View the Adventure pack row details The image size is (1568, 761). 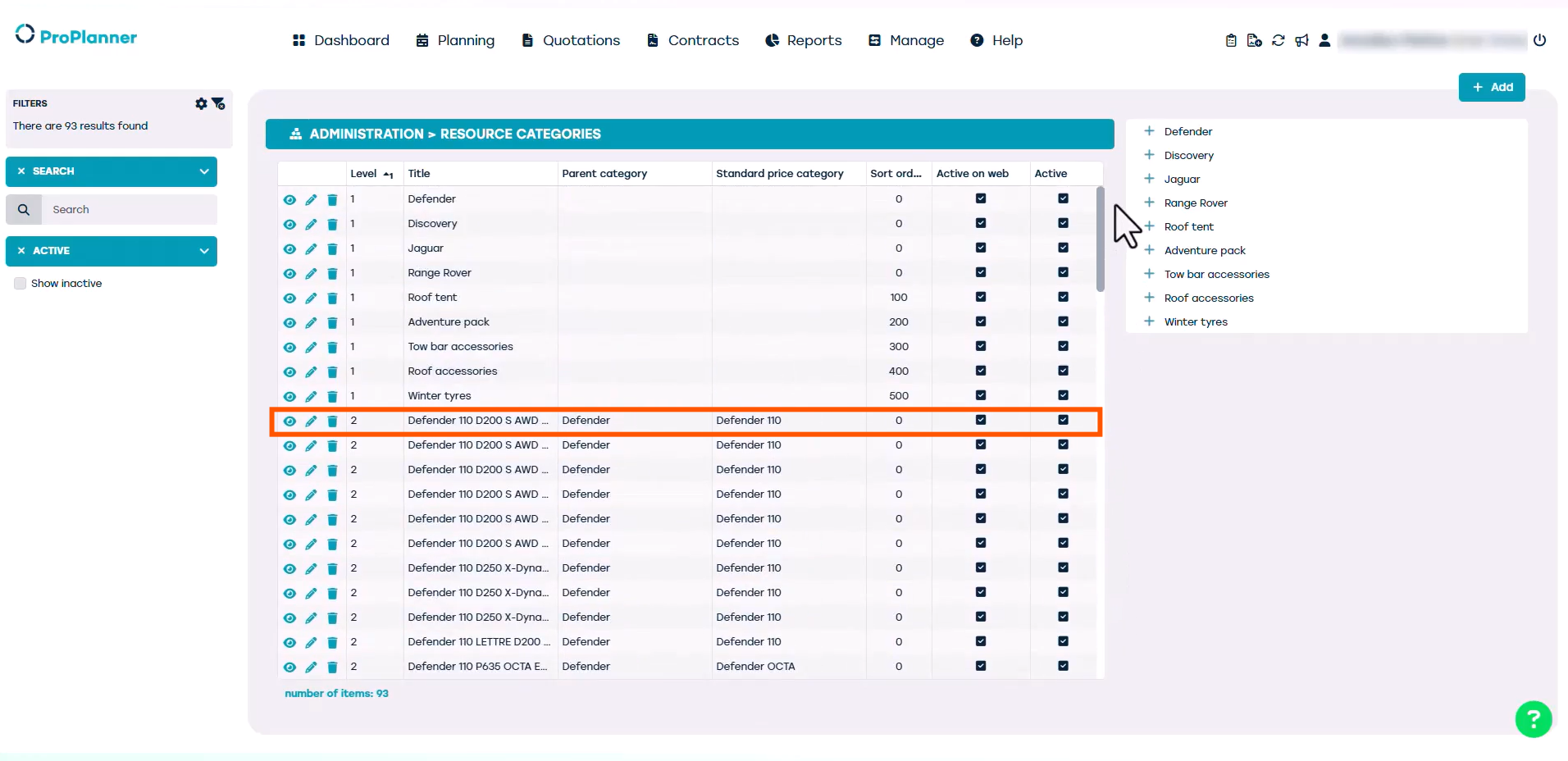(289, 322)
